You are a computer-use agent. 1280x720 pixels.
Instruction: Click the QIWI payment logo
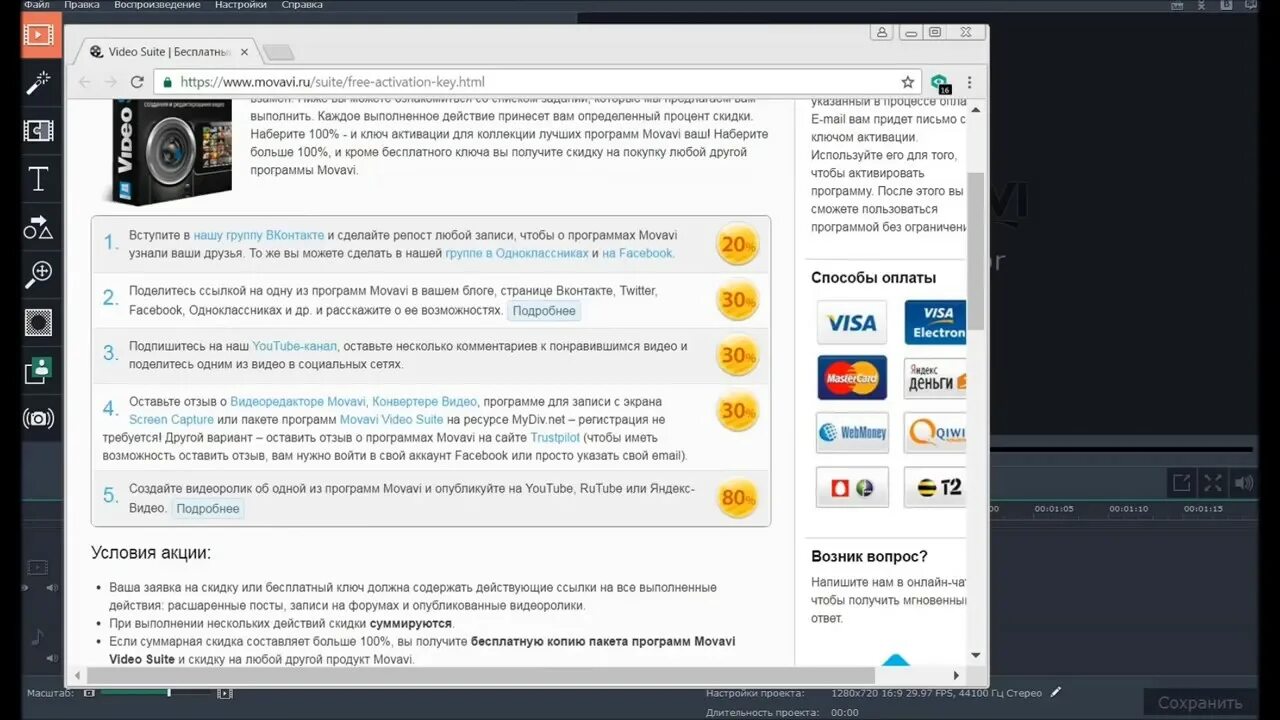pyautogui.click(x=936, y=433)
